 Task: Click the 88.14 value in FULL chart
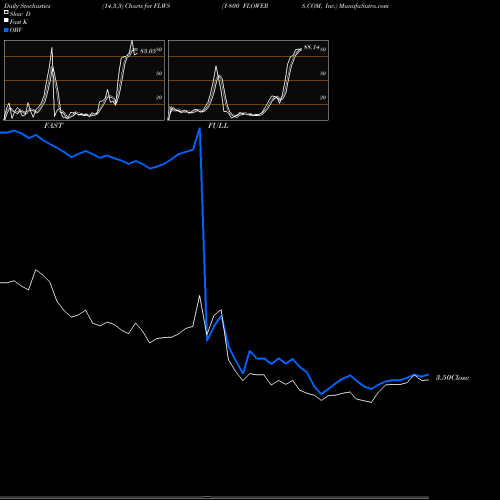[312, 47]
